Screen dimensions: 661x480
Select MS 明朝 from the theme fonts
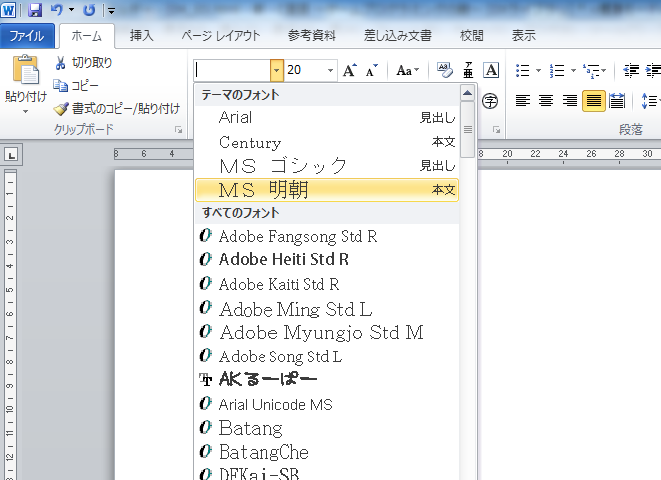pos(326,189)
